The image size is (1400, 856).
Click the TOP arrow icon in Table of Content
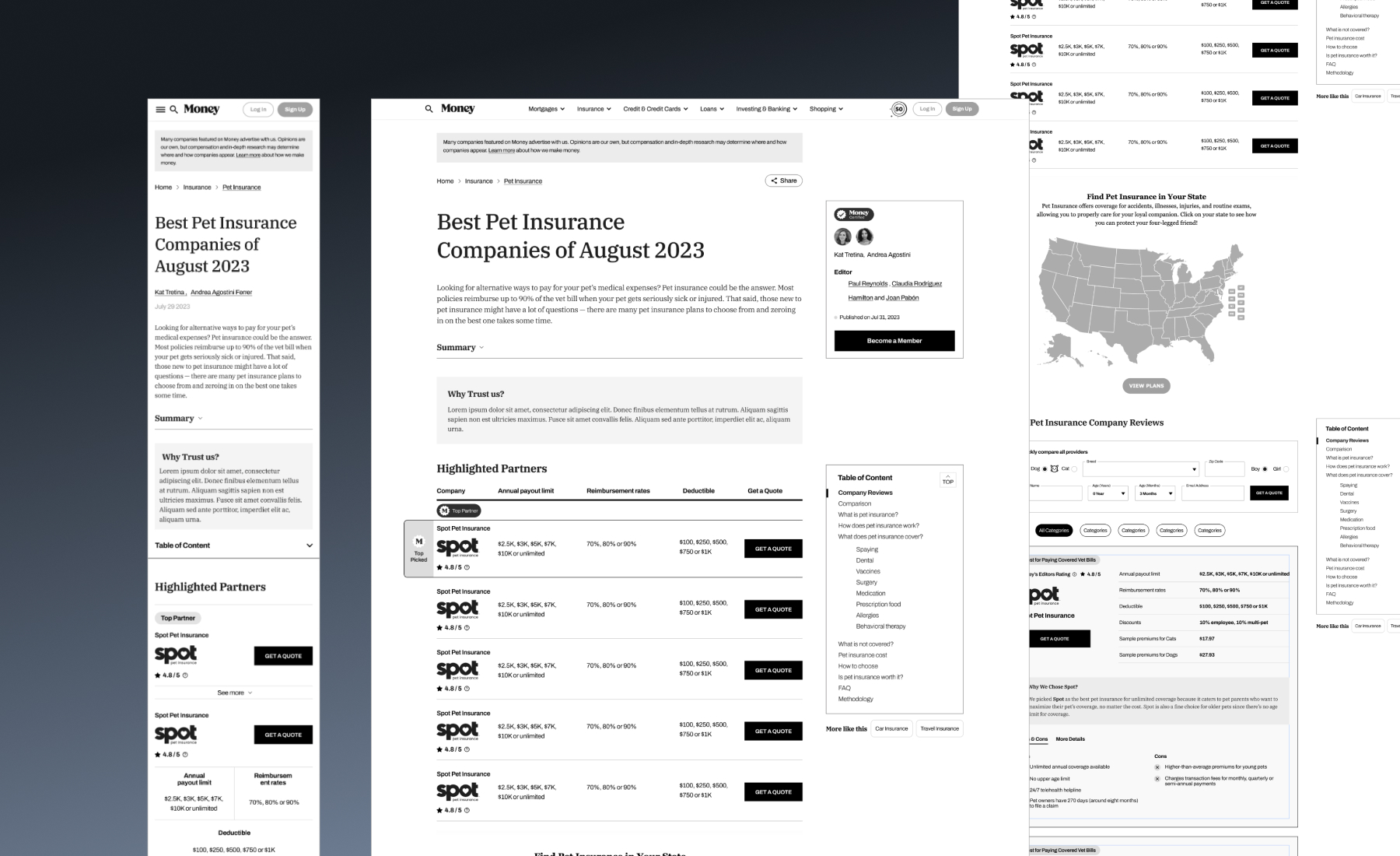pyautogui.click(x=948, y=479)
